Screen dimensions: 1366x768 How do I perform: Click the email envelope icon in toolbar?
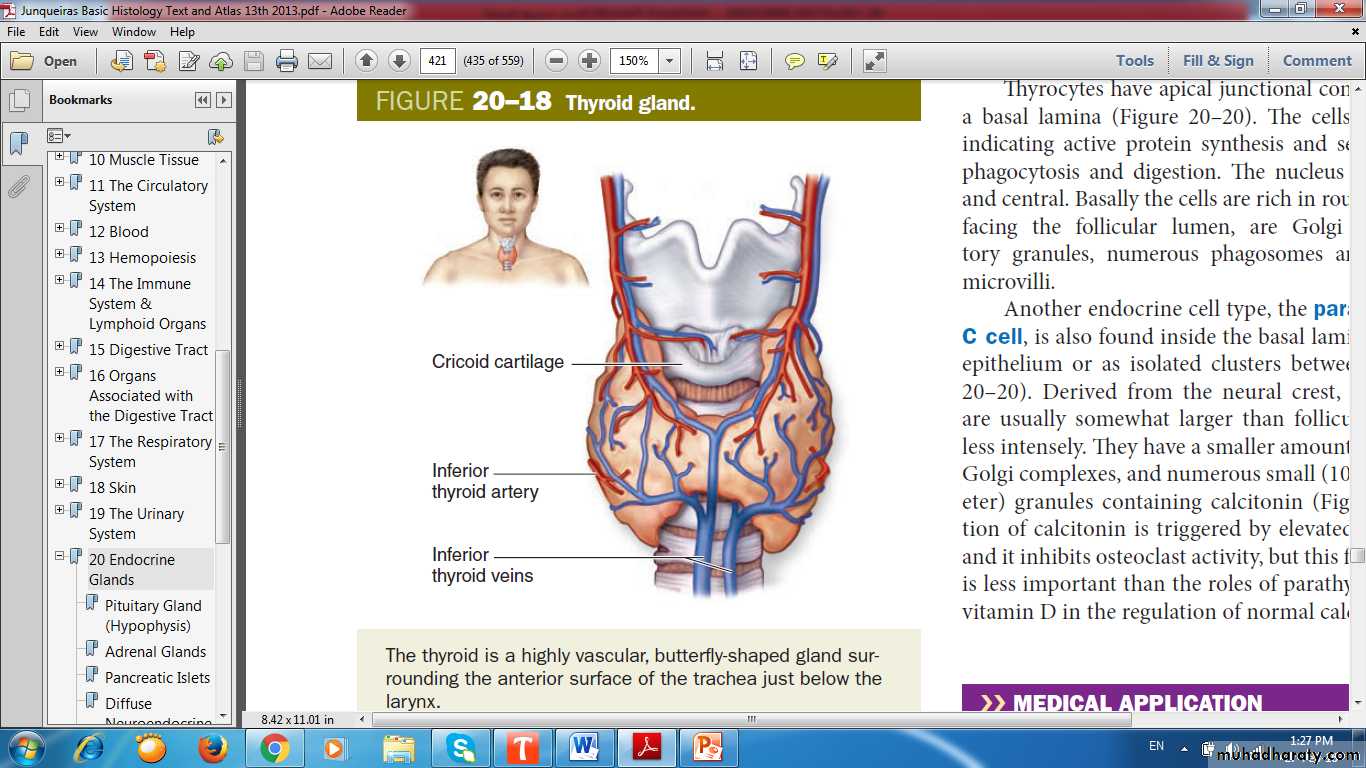320,61
